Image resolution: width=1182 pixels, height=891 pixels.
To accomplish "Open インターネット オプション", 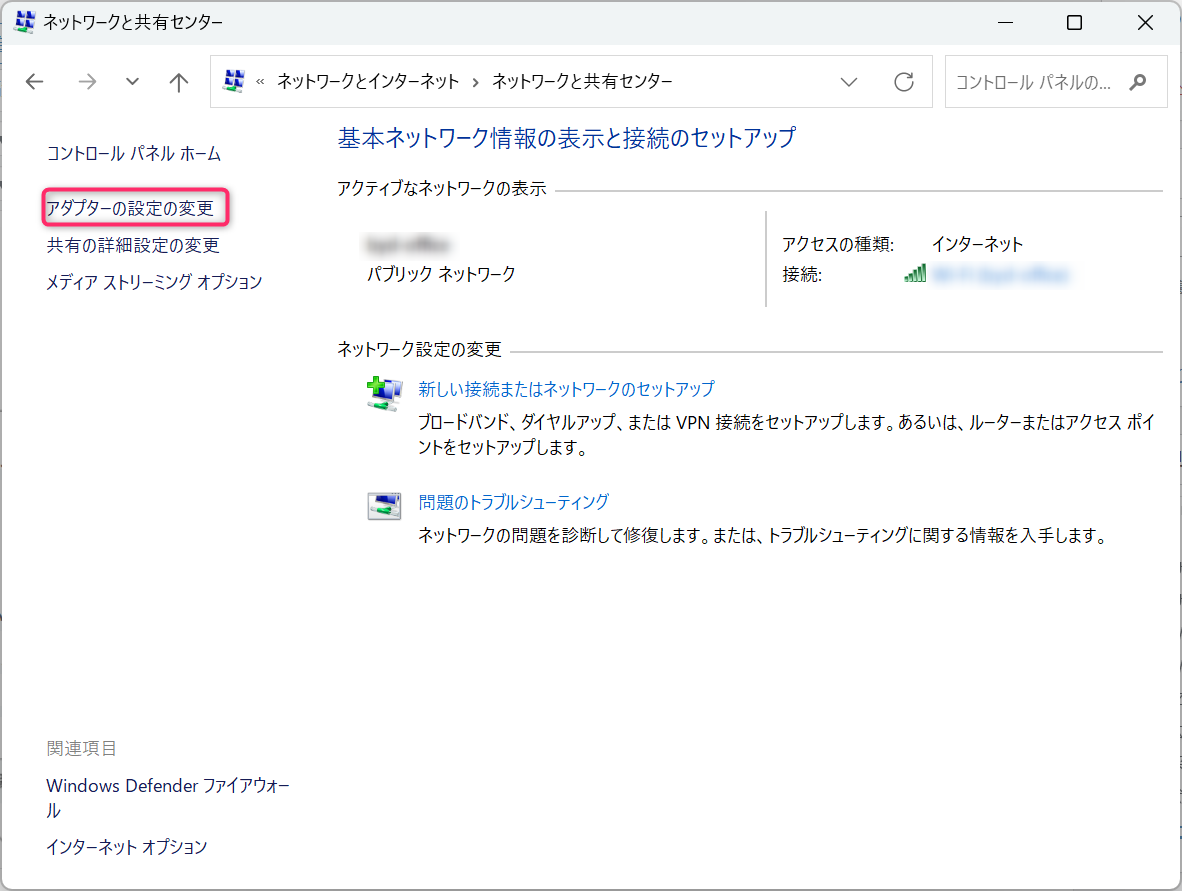I will click(x=127, y=846).
